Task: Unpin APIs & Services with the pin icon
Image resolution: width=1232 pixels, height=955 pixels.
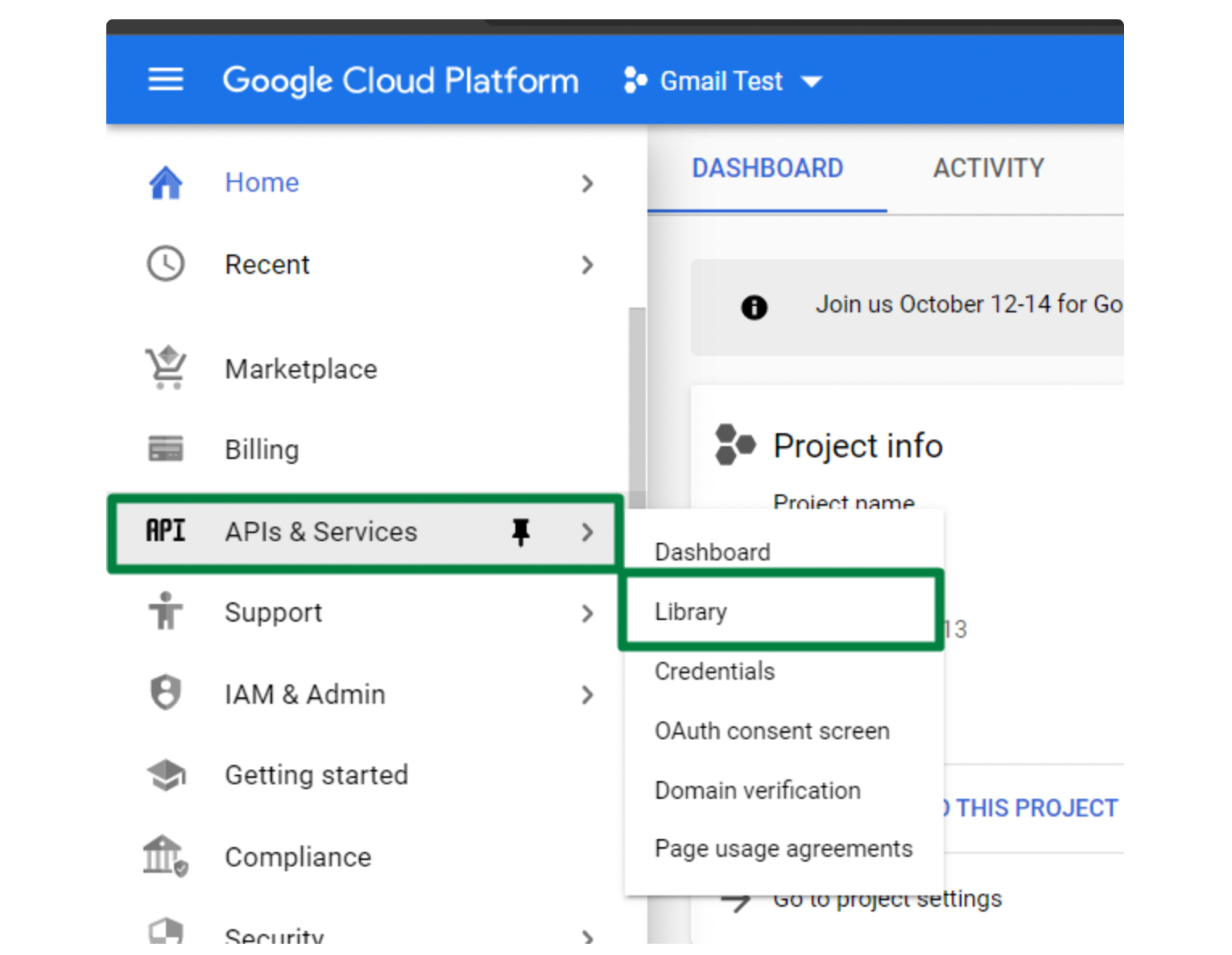Action: click(521, 531)
